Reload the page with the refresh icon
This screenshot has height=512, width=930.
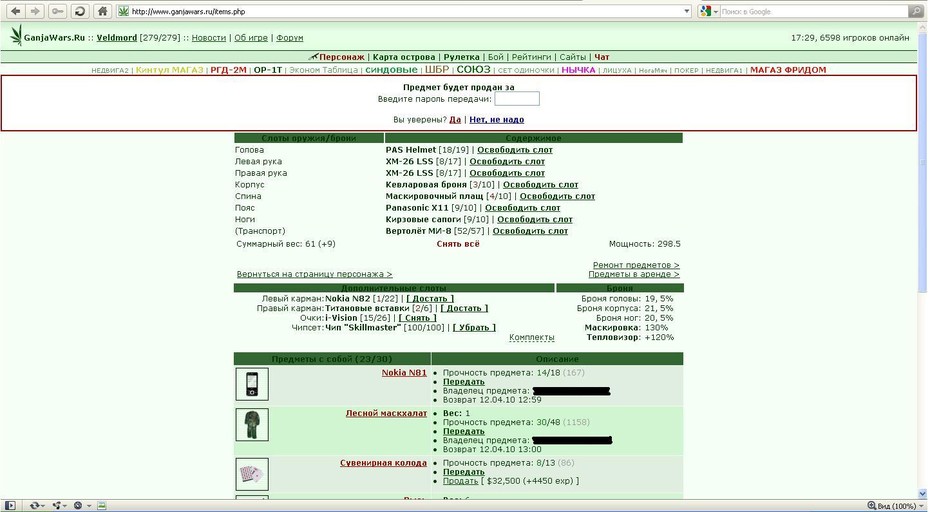click(79, 11)
